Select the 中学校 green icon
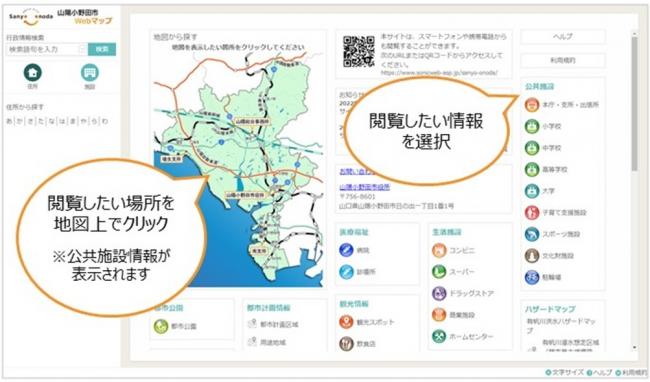The image size is (650, 382). pos(532,148)
